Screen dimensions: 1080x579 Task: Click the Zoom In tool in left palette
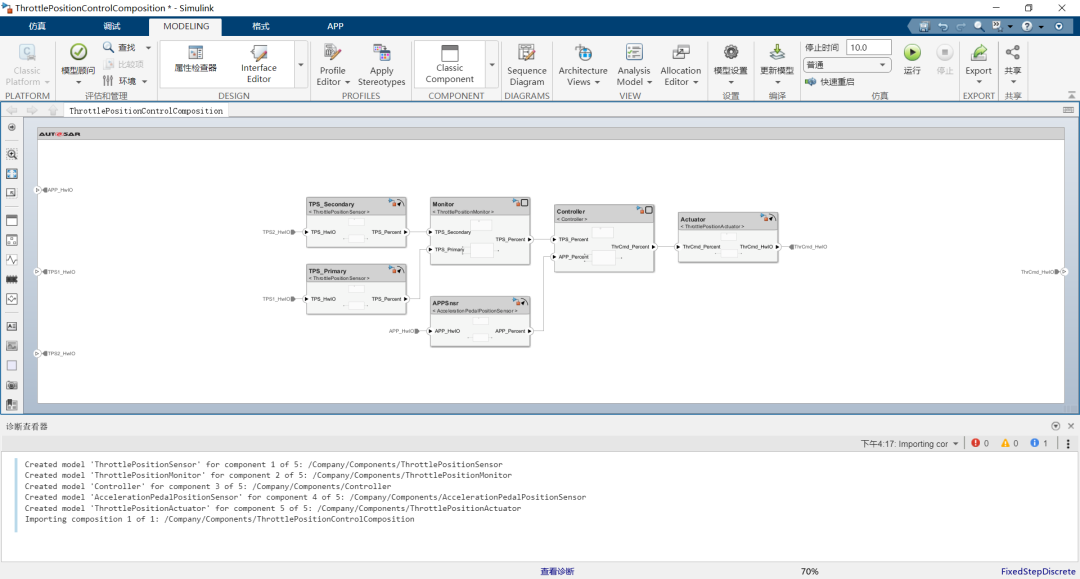(12, 155)
